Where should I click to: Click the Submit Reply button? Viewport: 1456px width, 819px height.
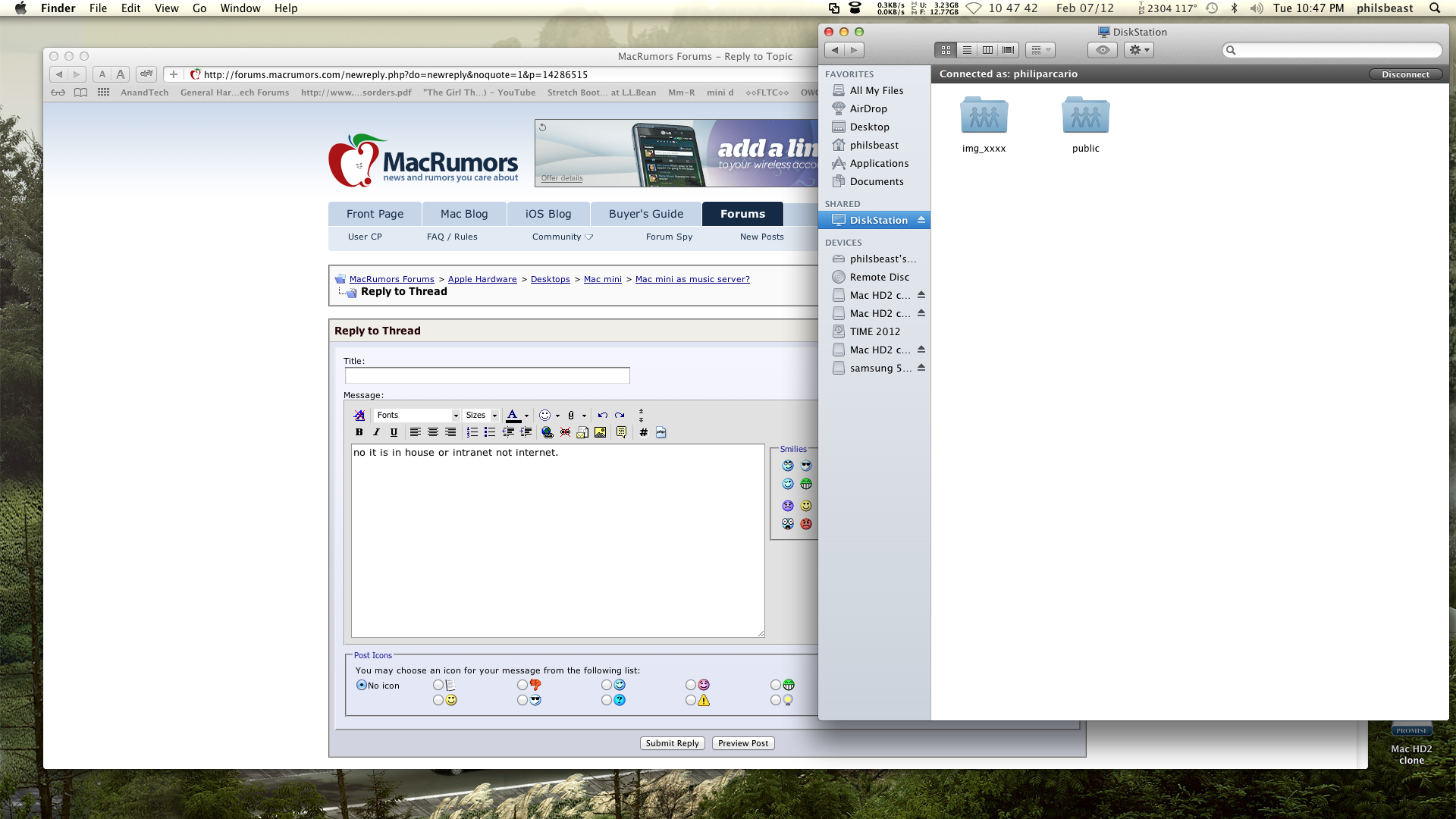point(673,743)
